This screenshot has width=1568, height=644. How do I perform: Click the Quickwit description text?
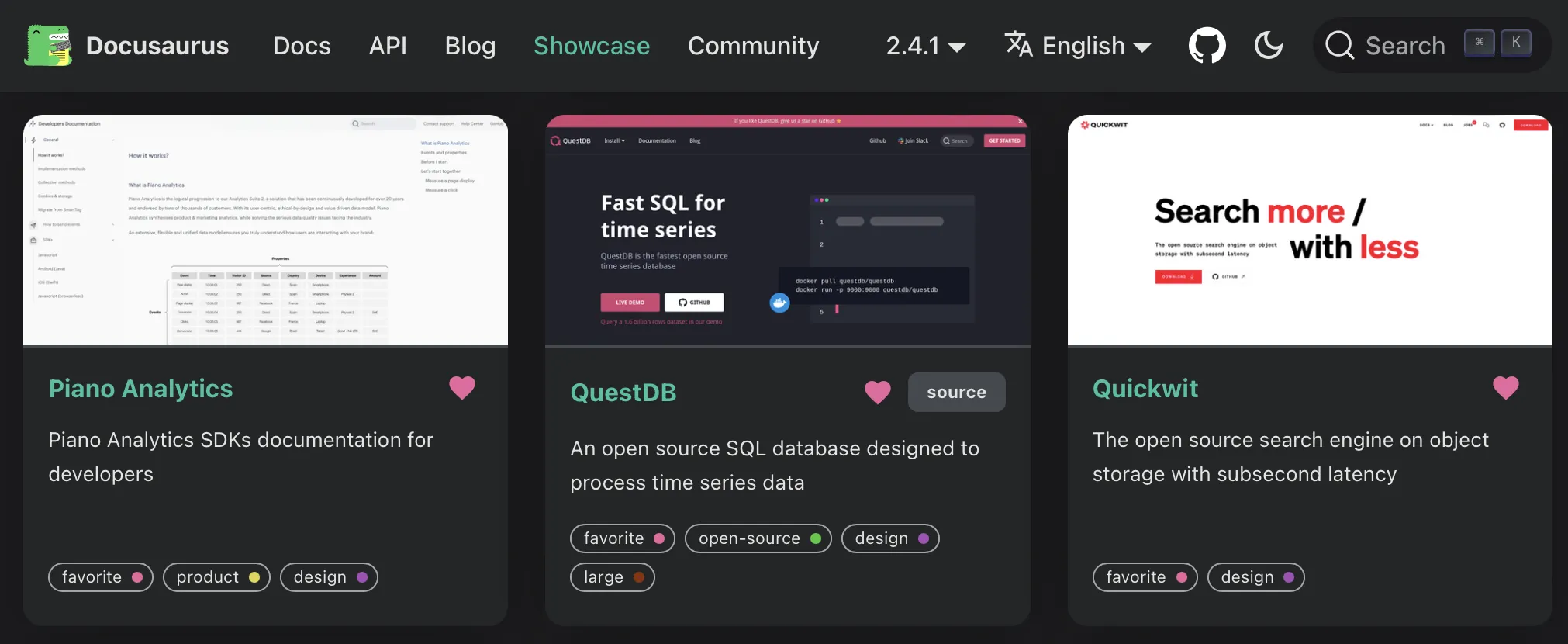(x=1290, y=457)
